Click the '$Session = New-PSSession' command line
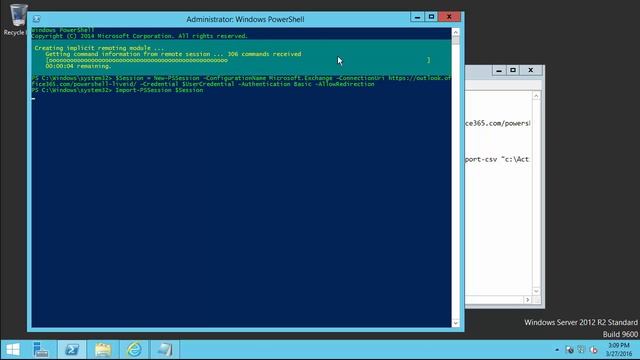The width and height of the screenshot is (640, 360). click(241, 81)
